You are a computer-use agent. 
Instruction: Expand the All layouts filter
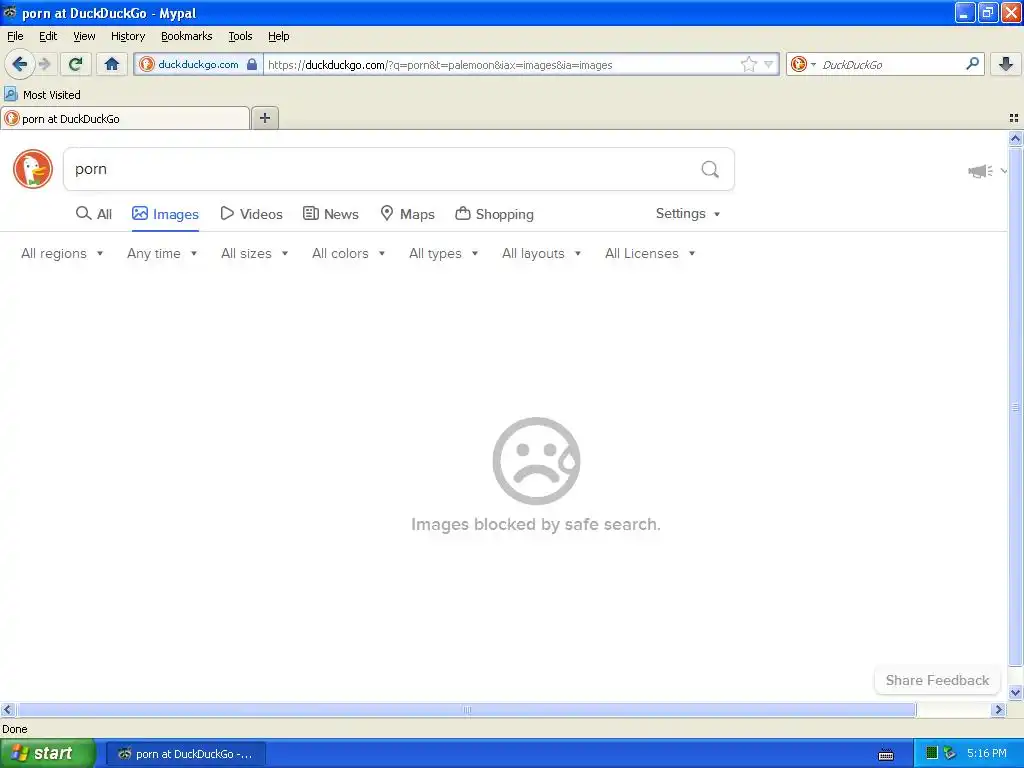tap(541, 253)
